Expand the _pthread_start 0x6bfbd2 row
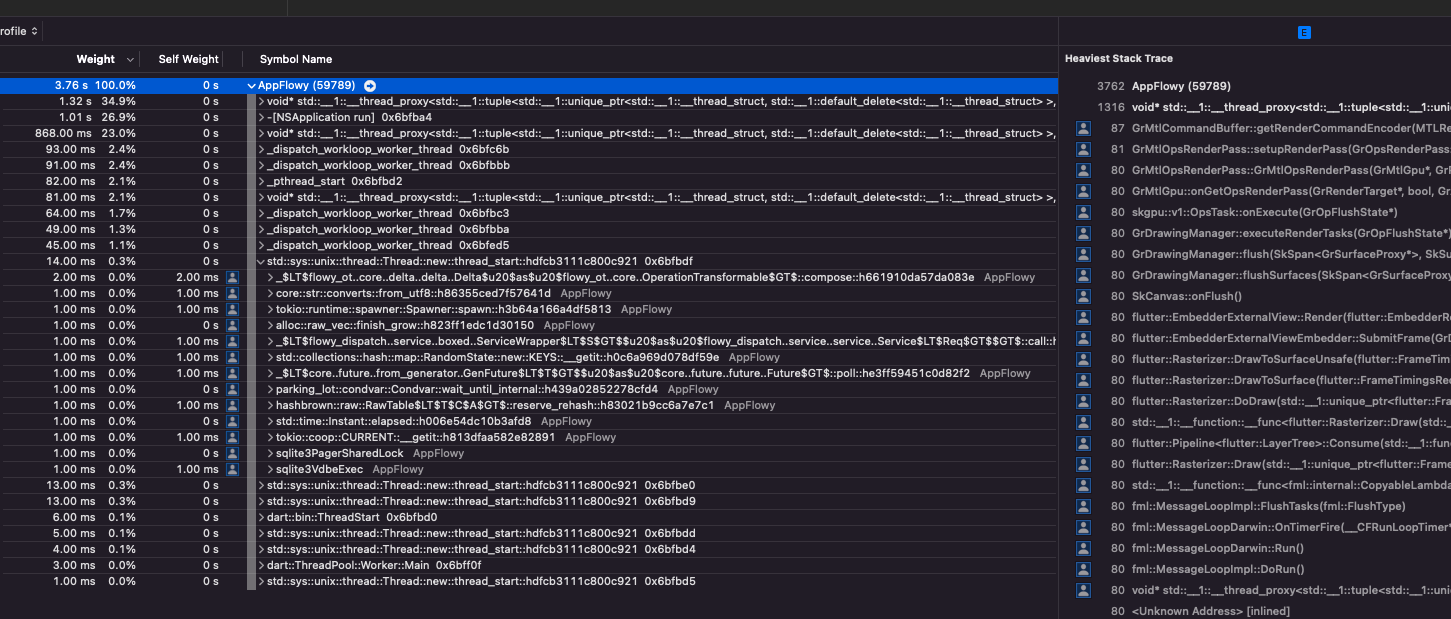 pos(261,182)
